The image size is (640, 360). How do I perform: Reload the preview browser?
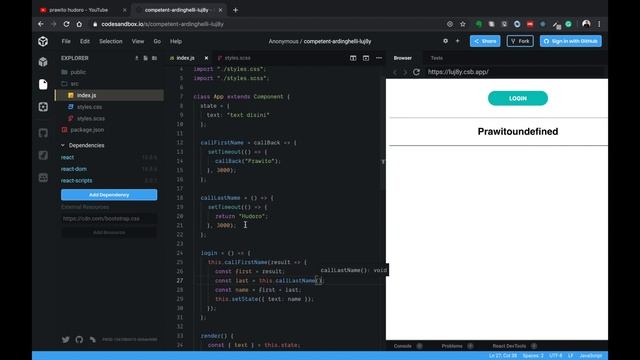click(416, 72)
